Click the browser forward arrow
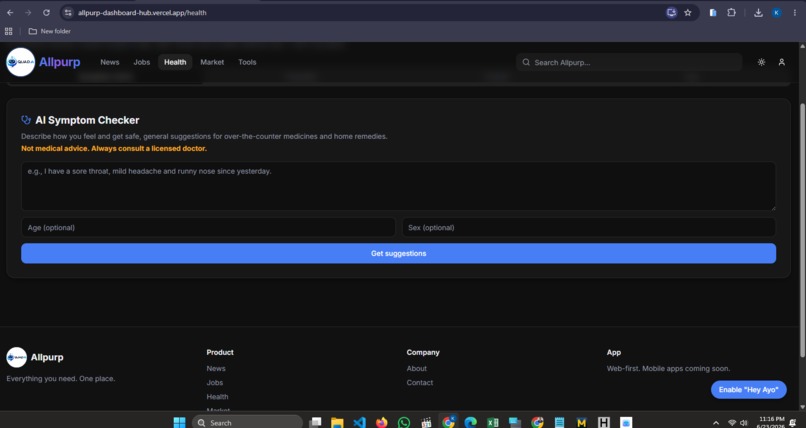This screenshot has height=428, width=806. click(x=28, y=12)
